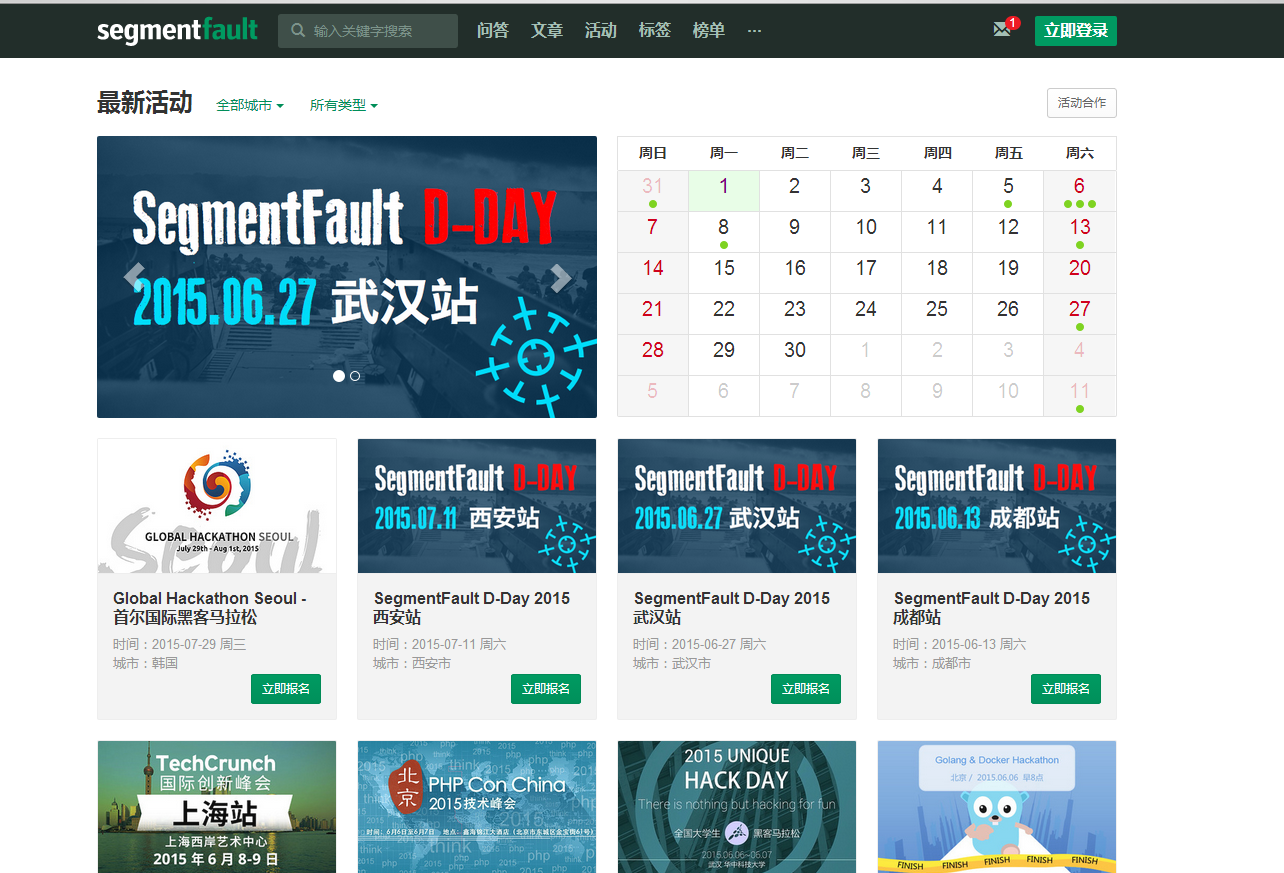Open the 文章 nav item
Screen dimensions: 1284x873
tap(547, 31)
